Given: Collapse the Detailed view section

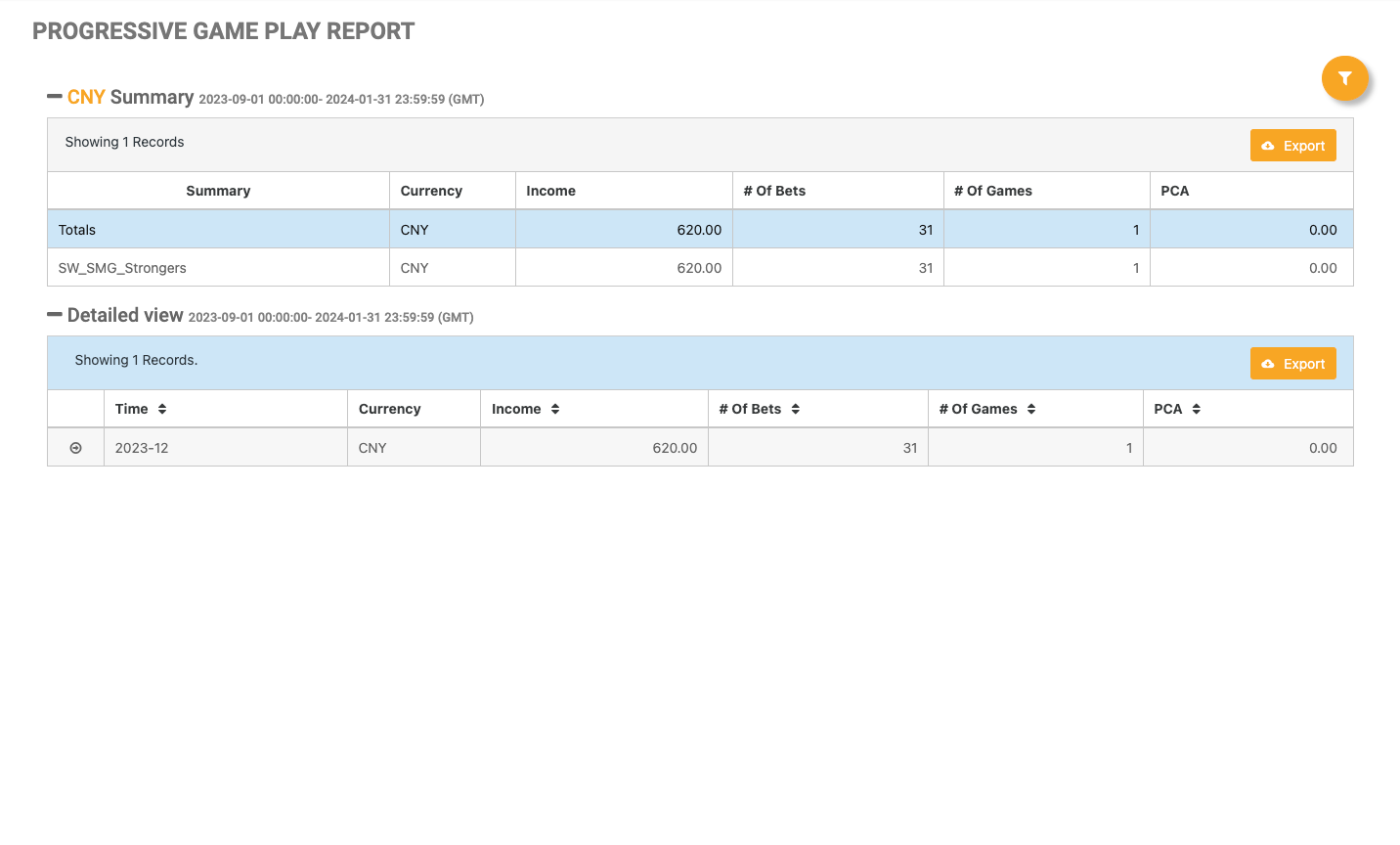Looking at the screenshot, I should (x=55, y=315).
